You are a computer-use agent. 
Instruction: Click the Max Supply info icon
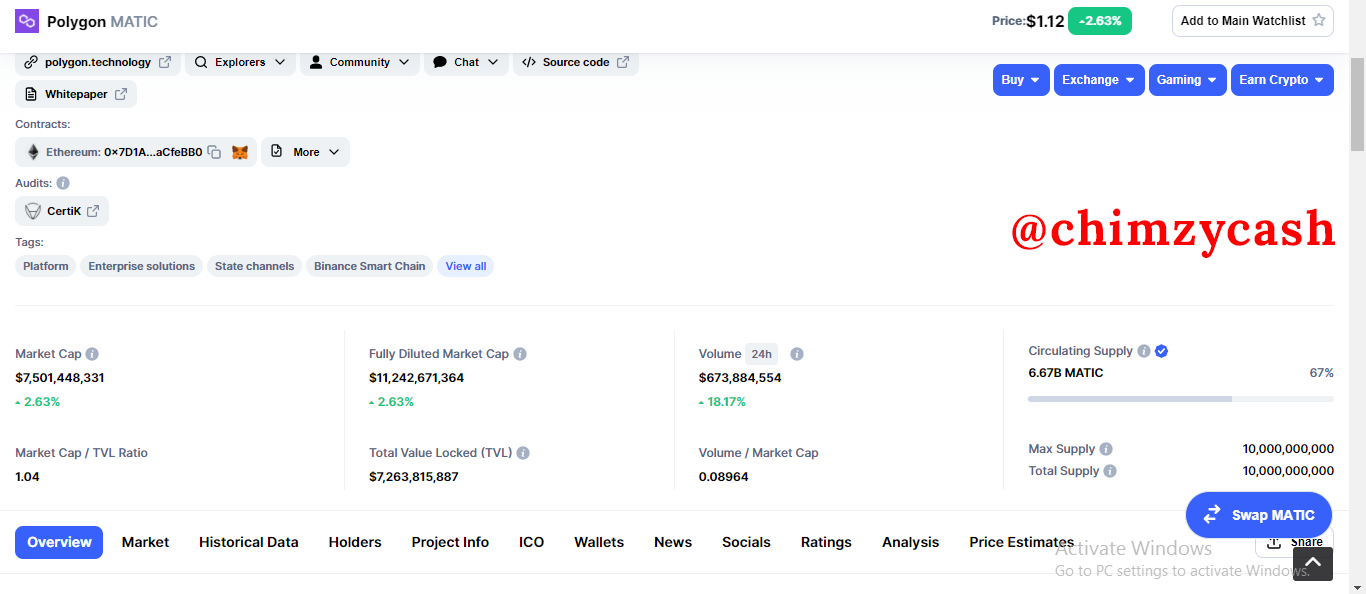point(1106,449)
